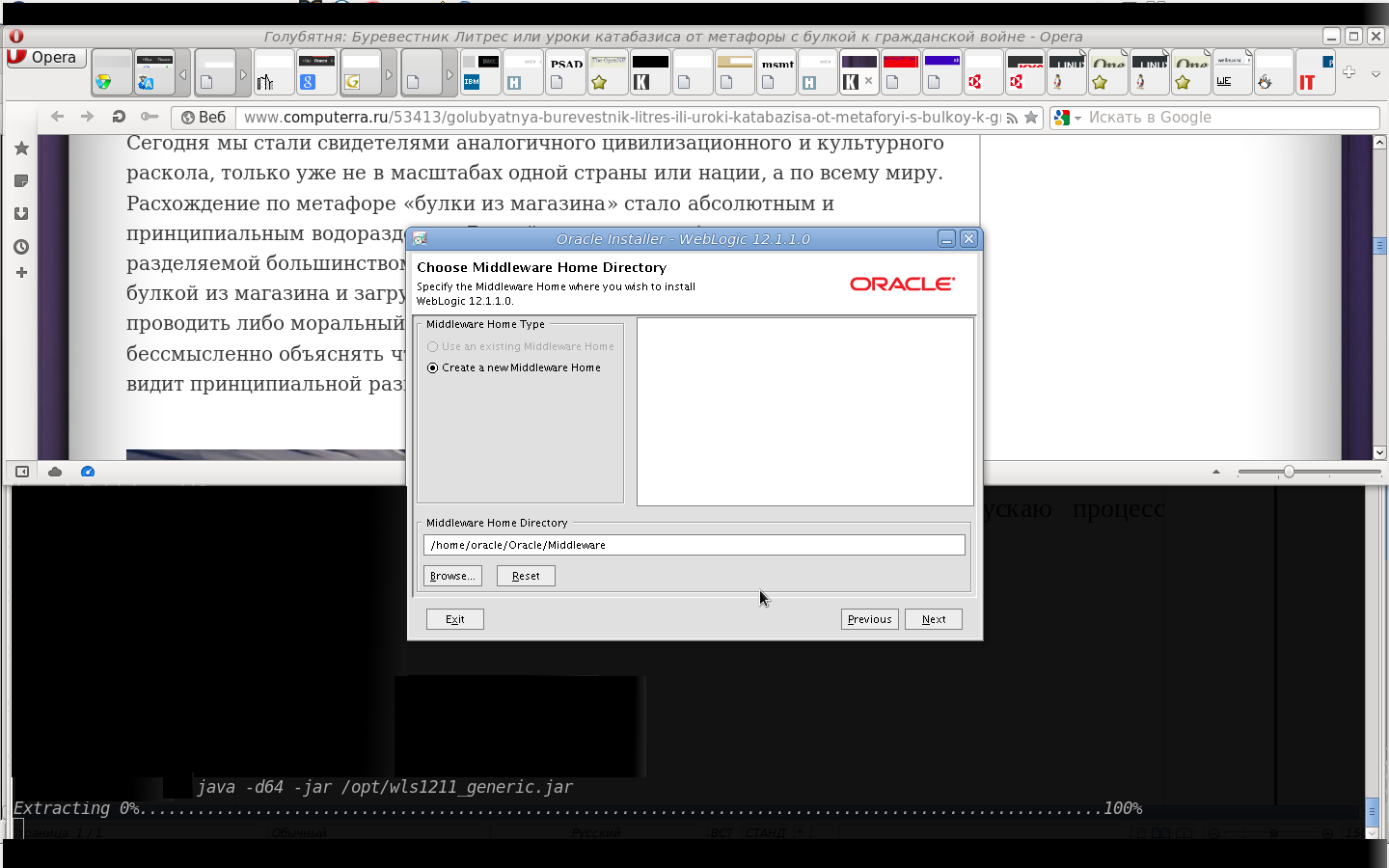This screenshot has height=868, width=1389.
Task: Switch to the Google Translate favicon tab
Action: click(x=154, y=72)
